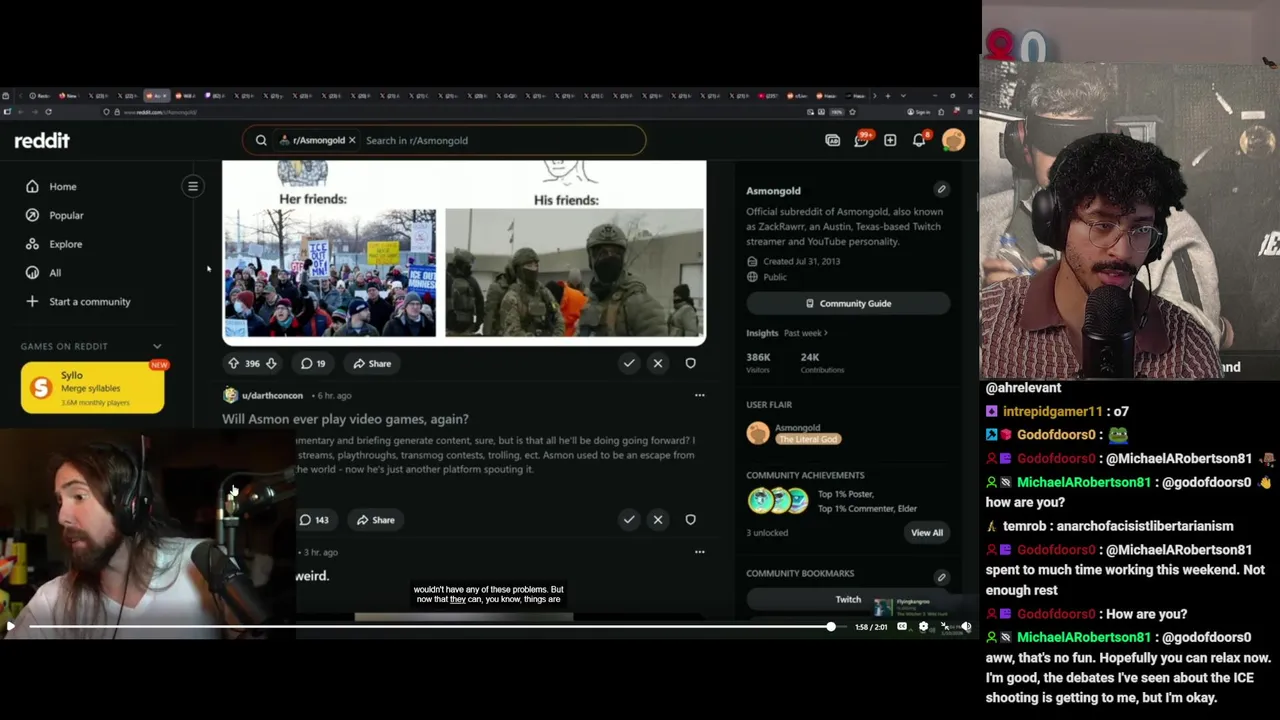Open the His friends soldiers image
Screen dimensions: 1280x720
[574, 272]
